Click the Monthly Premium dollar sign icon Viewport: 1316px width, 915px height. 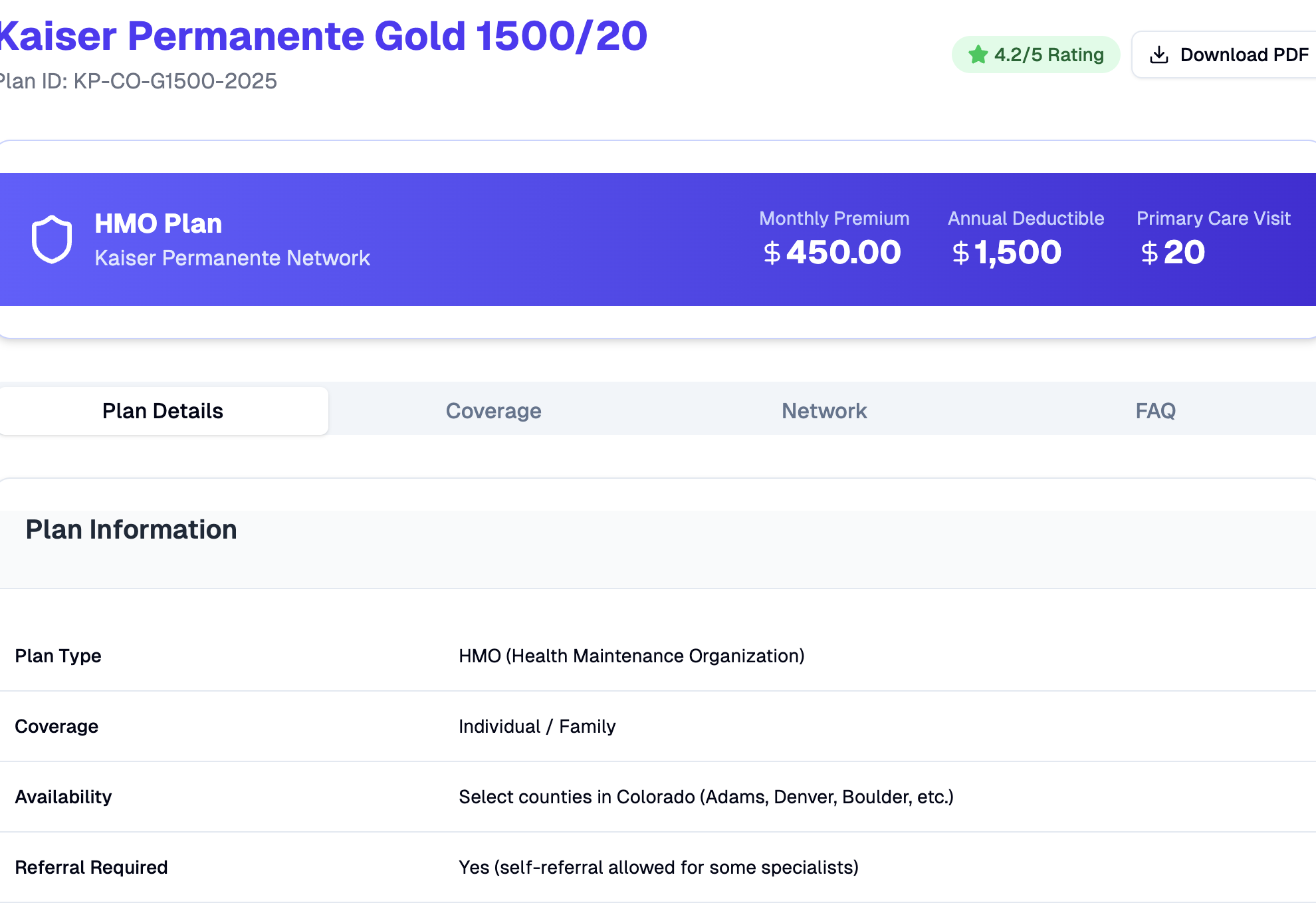pos(772,253)
